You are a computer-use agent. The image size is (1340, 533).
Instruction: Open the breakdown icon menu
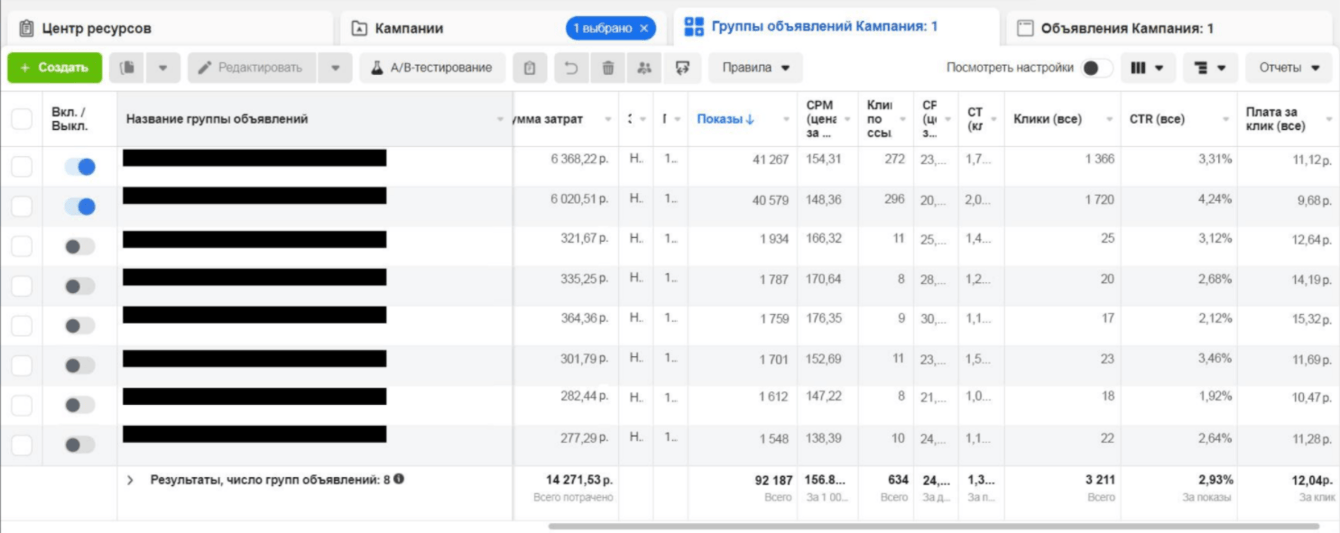(1210, 68)
